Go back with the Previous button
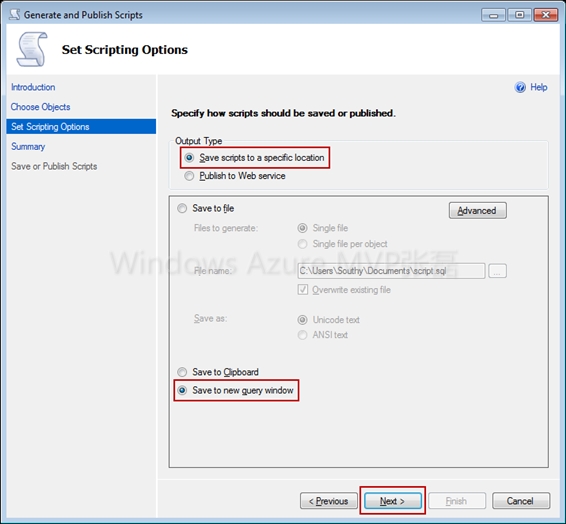The image size is (566, 524). (329, 501)
